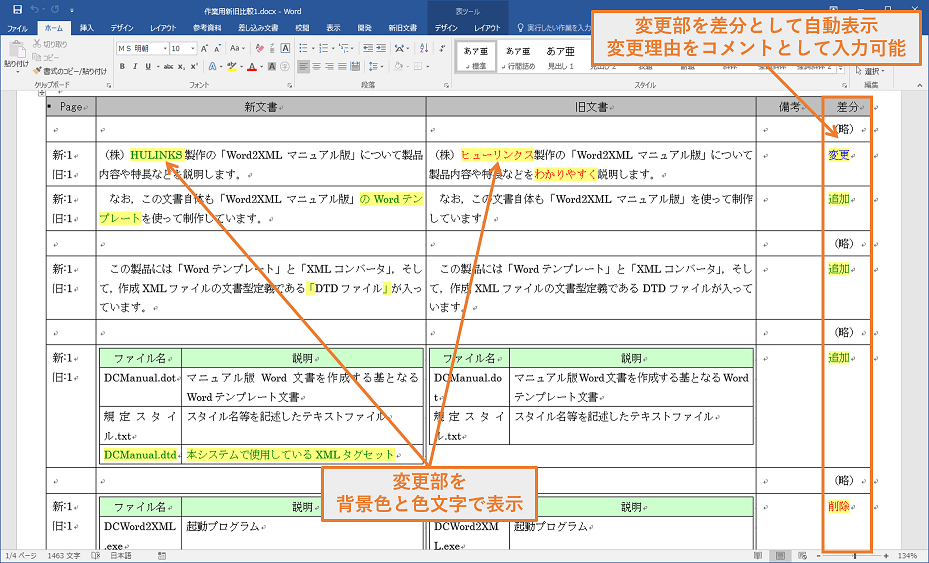Switch to Read Mode view in status bar
Viewport: 929px width, 563px height.
point(758,556)
